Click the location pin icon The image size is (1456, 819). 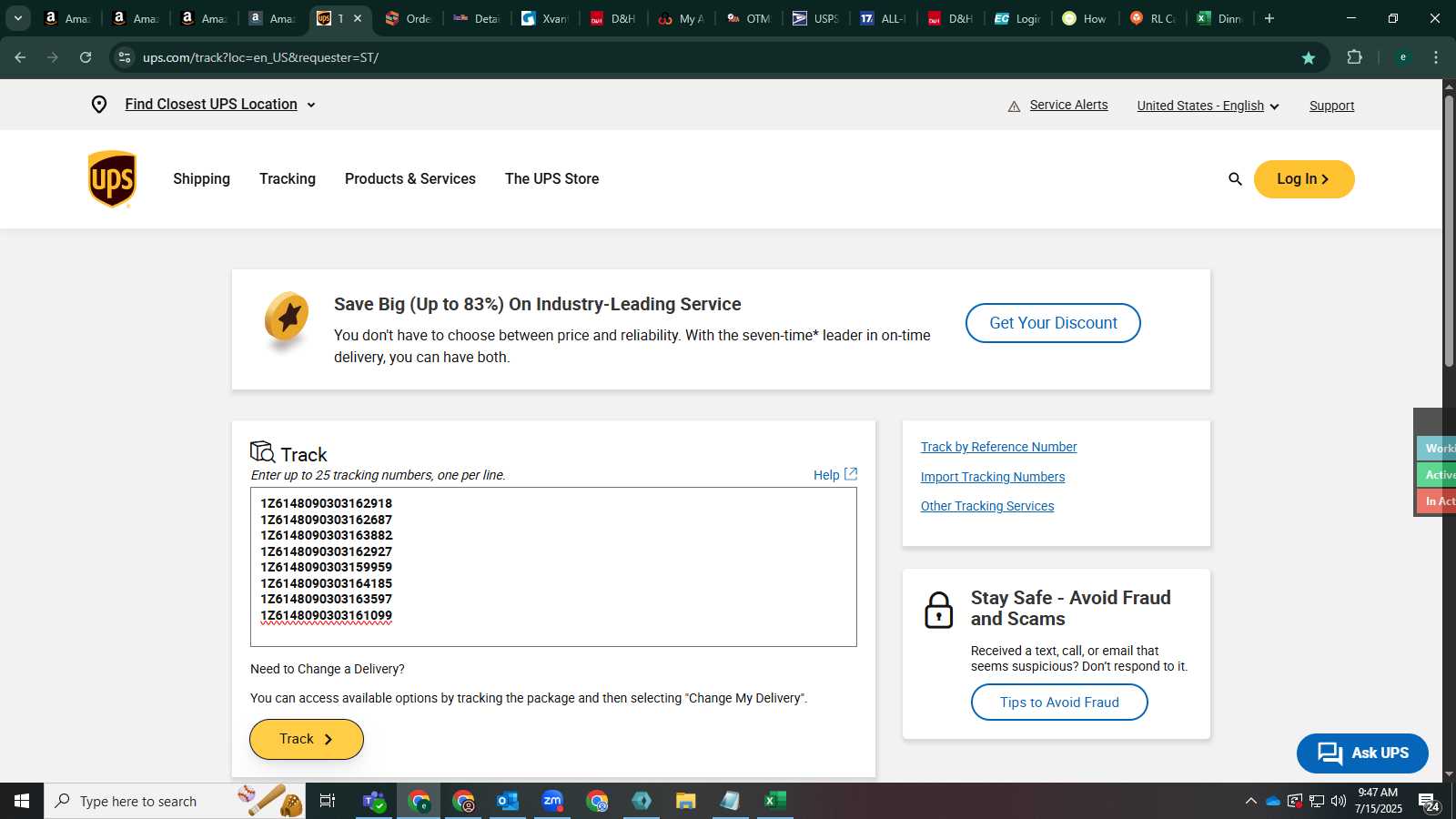99,105
